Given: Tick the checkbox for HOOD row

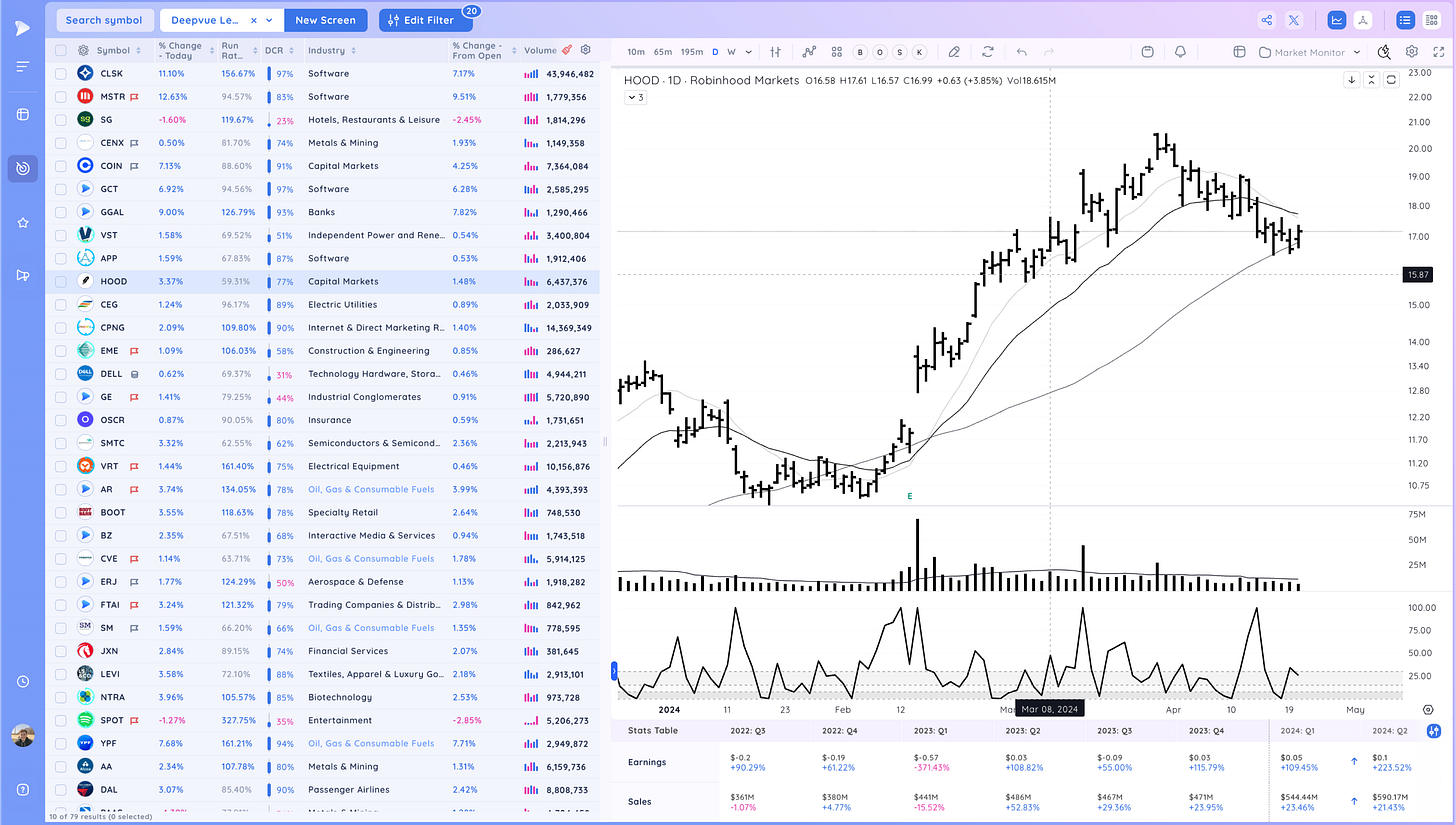Looking at the screenshot, I should pyautogui.click(x=61, y=282).
